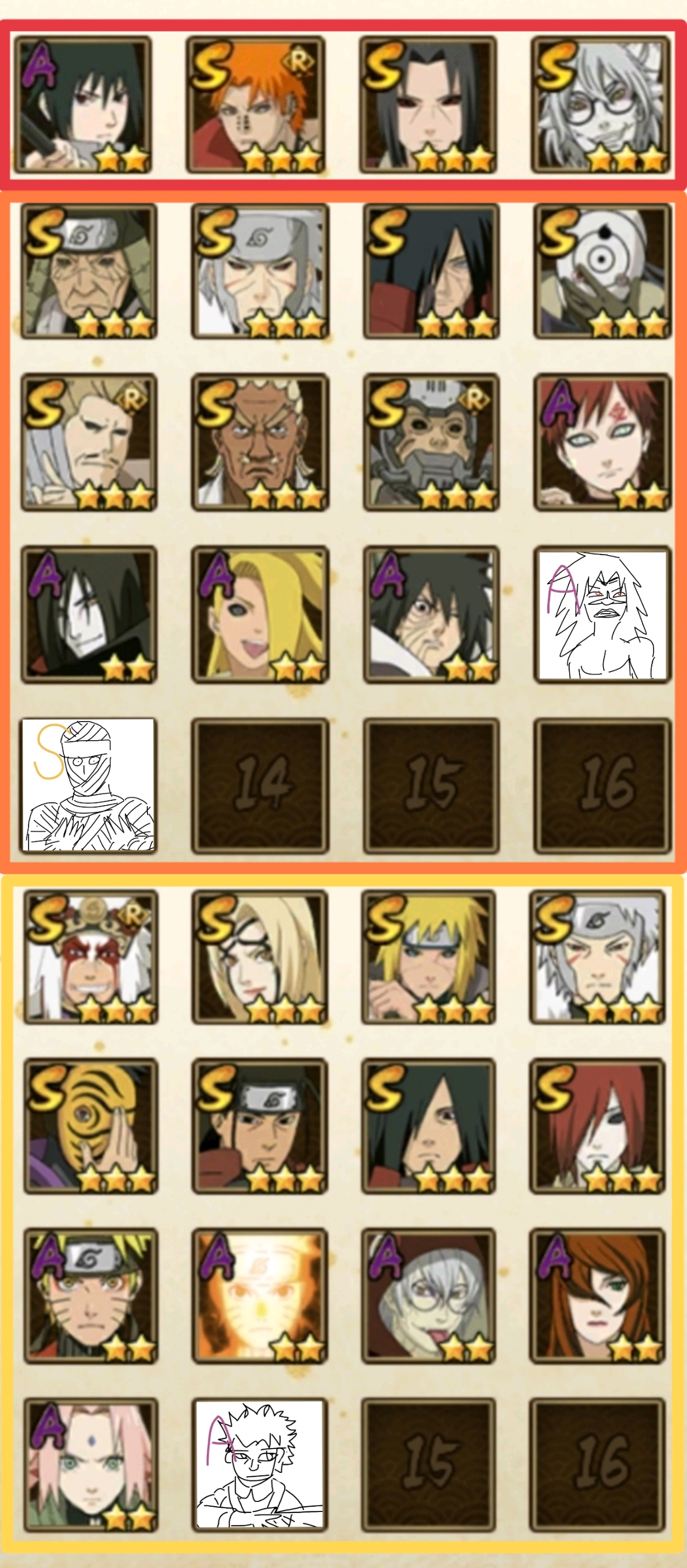
Task: Select Tsunade blonde S-rank portrait
Action: [260, 956]
